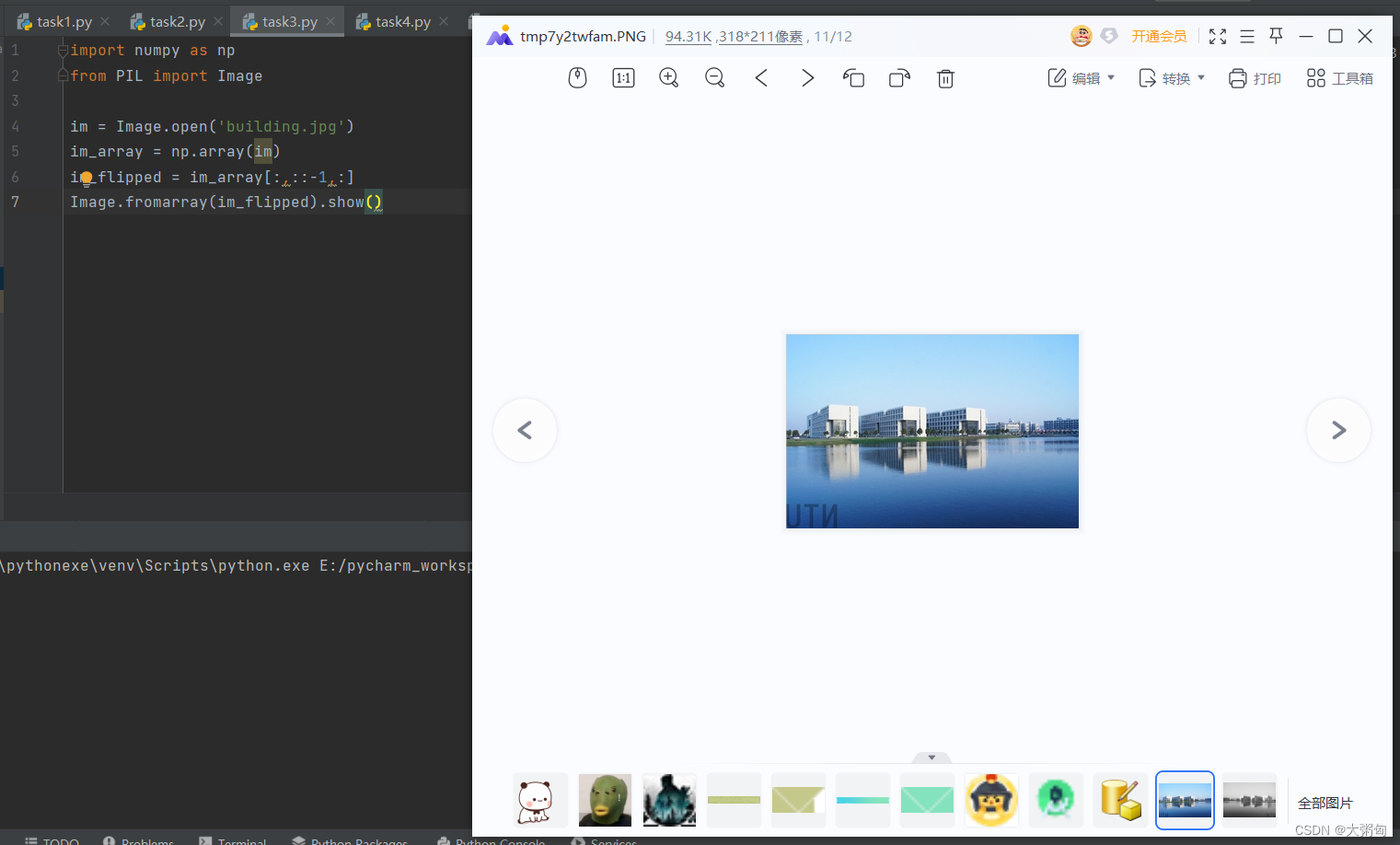Print the image with 打印
Viewport: 1400px width, 845px height.
pyautogui.click(x=1255, y=78)
